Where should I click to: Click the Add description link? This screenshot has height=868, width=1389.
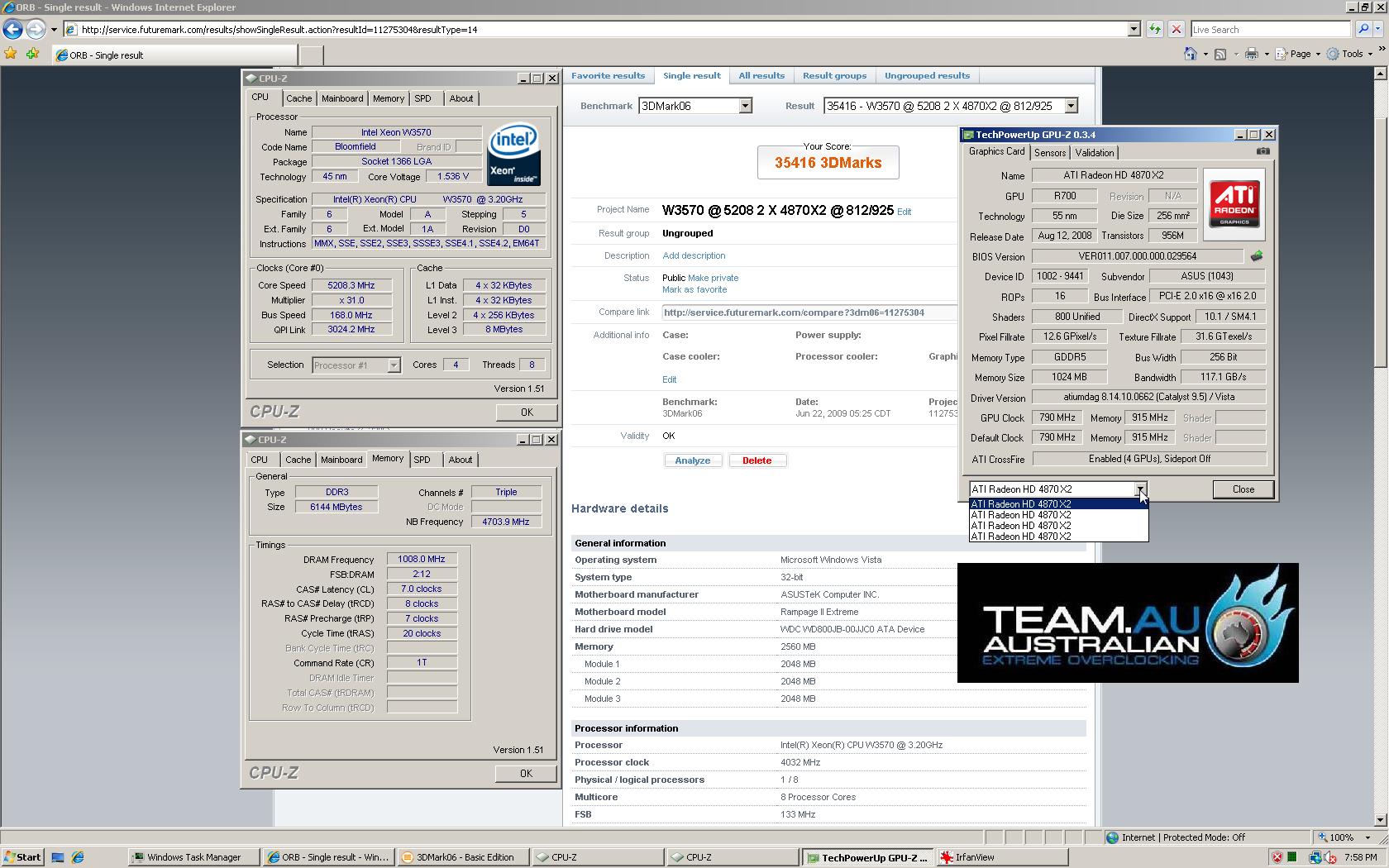(x=694, y=255)
